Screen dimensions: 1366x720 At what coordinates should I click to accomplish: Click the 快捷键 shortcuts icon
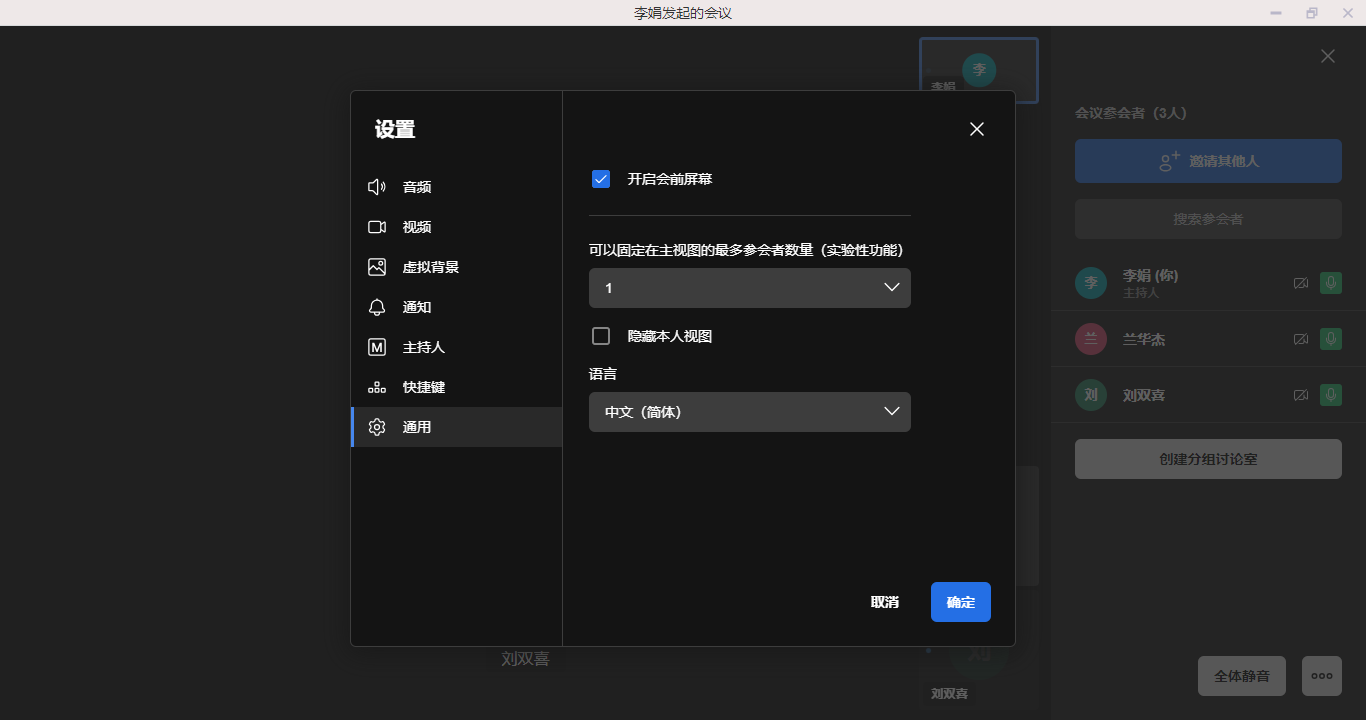377,387
